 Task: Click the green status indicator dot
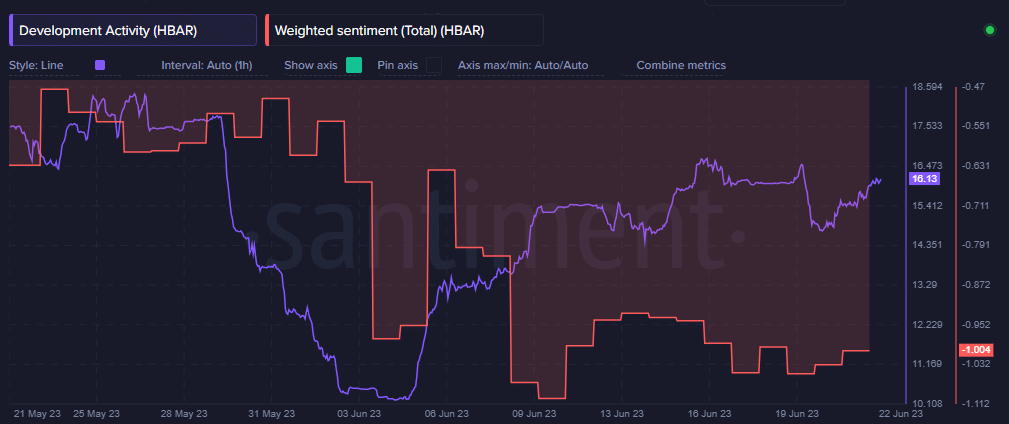click(x=990, y=30)
